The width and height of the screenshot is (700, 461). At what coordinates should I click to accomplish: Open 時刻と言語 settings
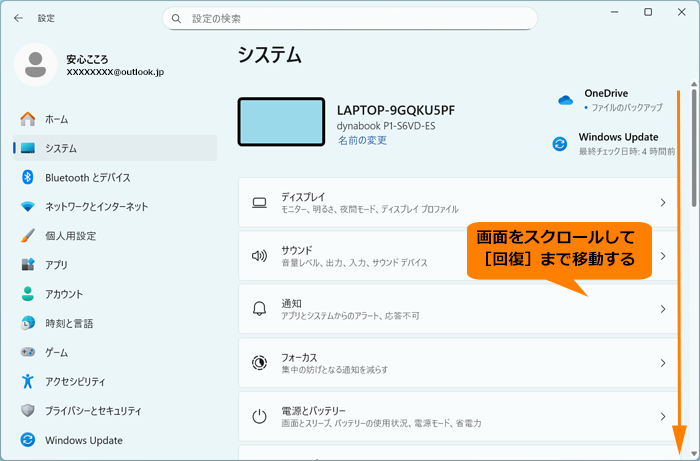coord(115,323)
